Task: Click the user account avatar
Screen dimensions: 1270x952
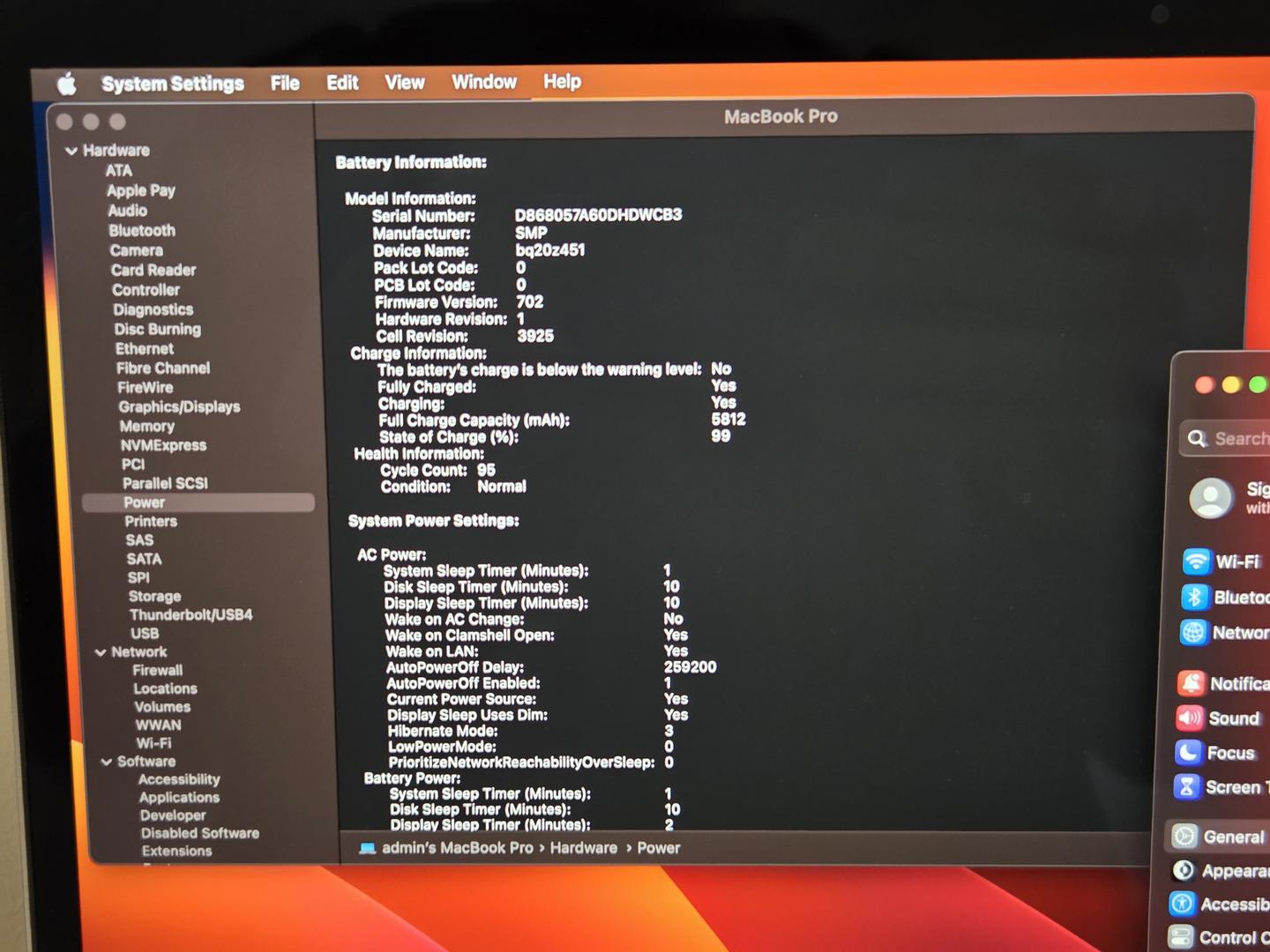Action: tap(1211, 498)
